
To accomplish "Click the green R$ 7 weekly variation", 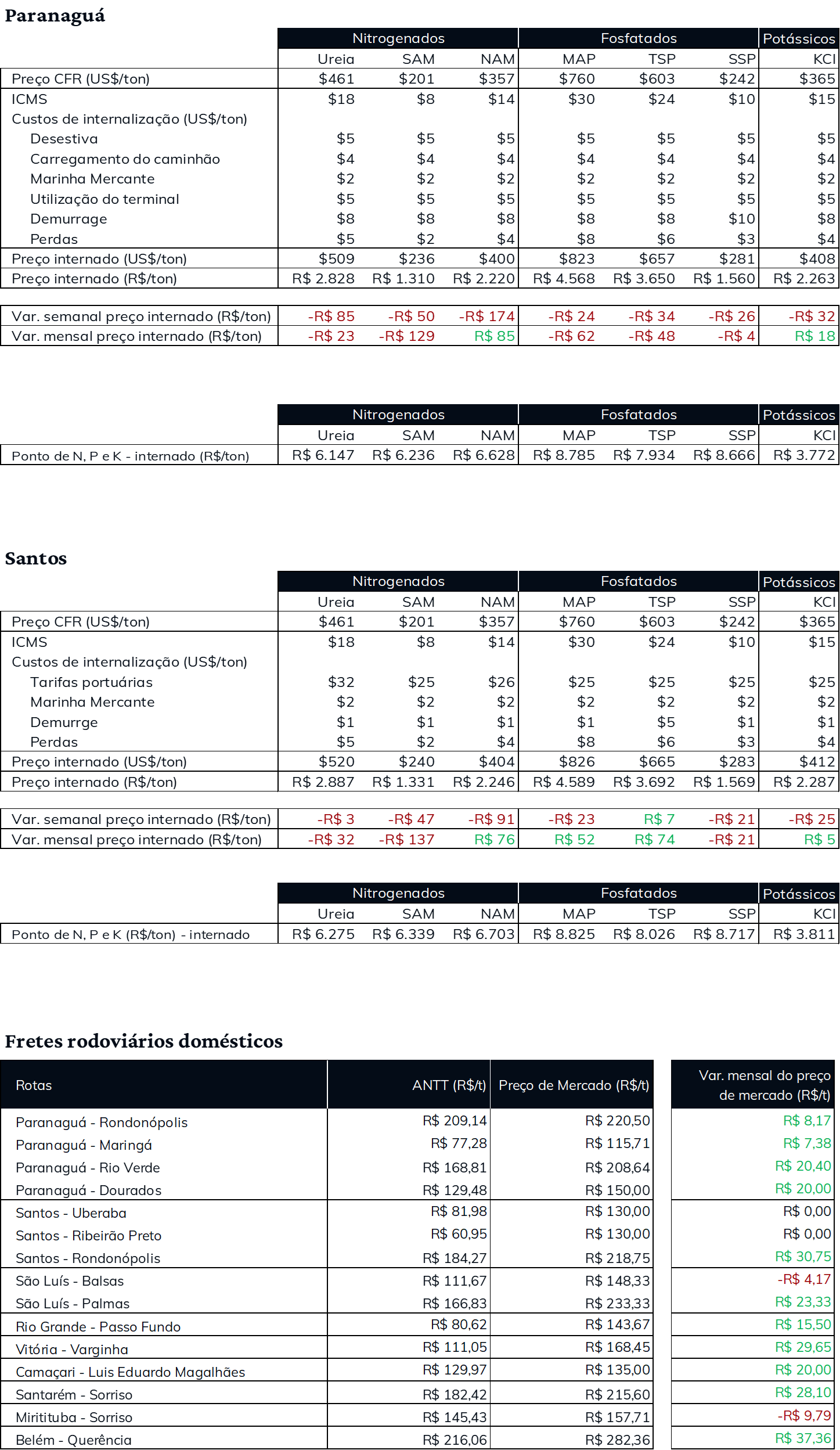I will pyautogui.click(x=659, y=819).
